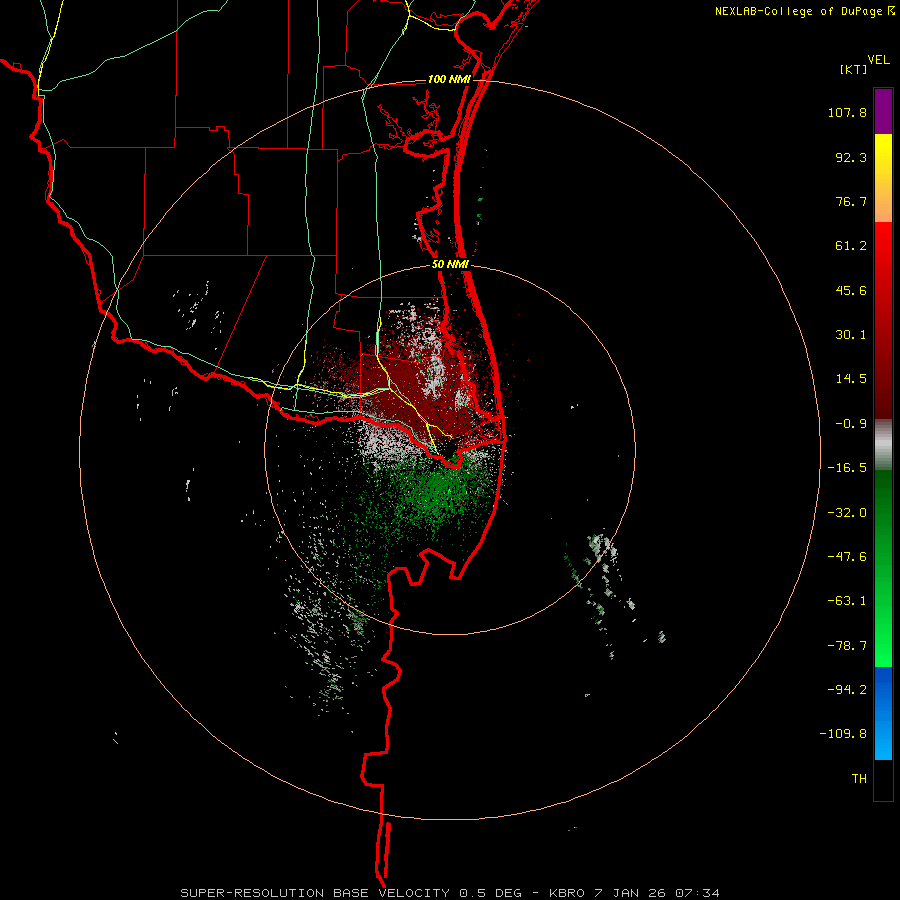This screenshot has width=900, height=900.
Task: Click the -0.9 velocity scale value
Action: [851, 424]
